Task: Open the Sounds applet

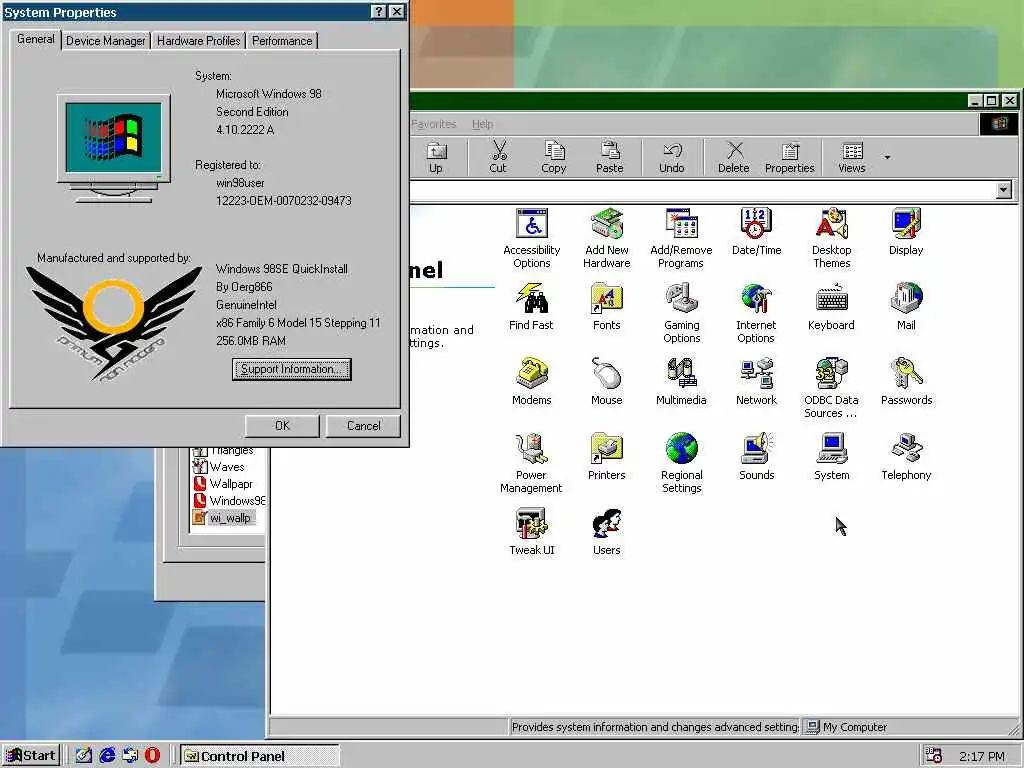Action: (756, 457)
